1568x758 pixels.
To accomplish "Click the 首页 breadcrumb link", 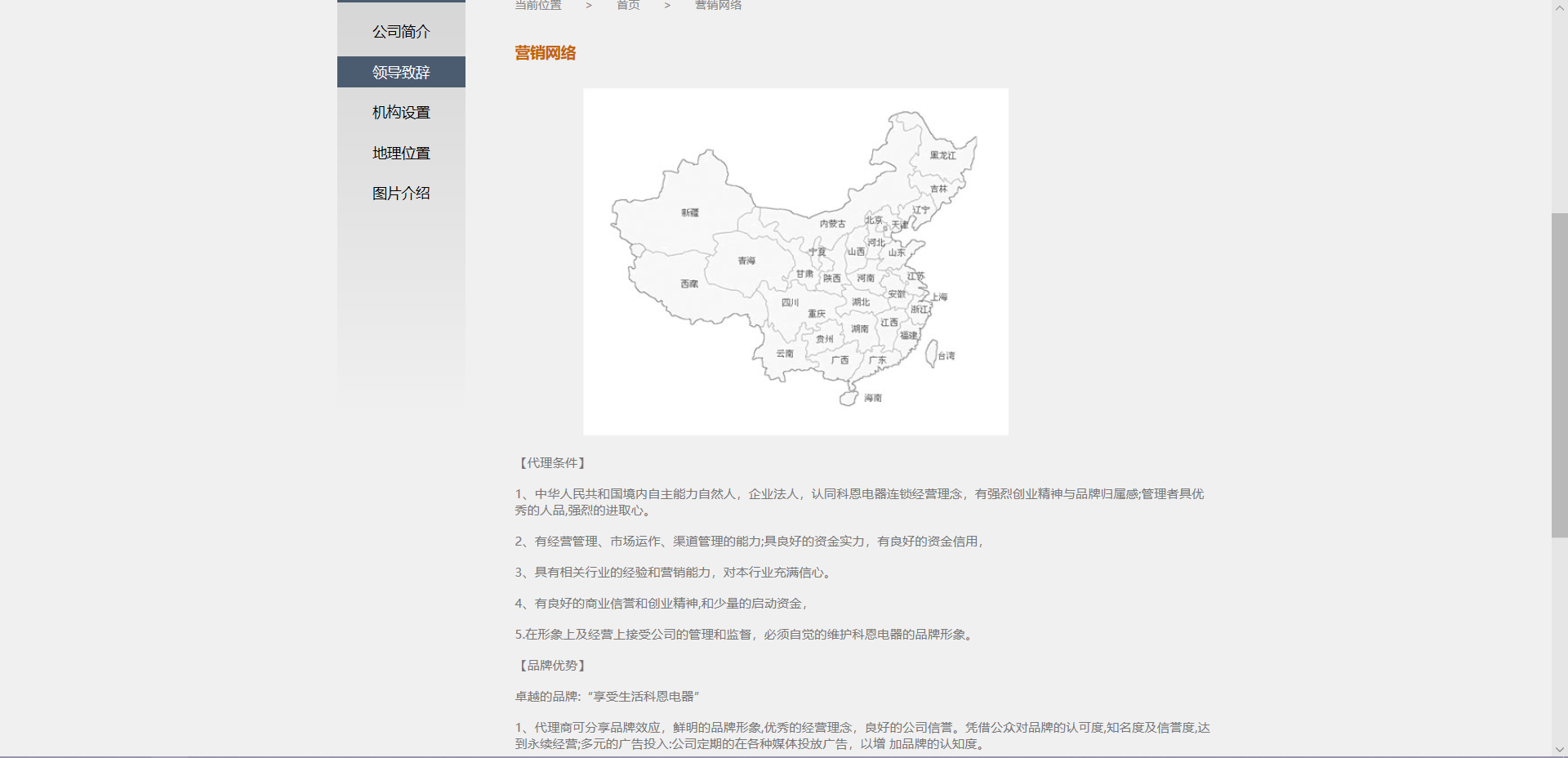I will 628,5.
